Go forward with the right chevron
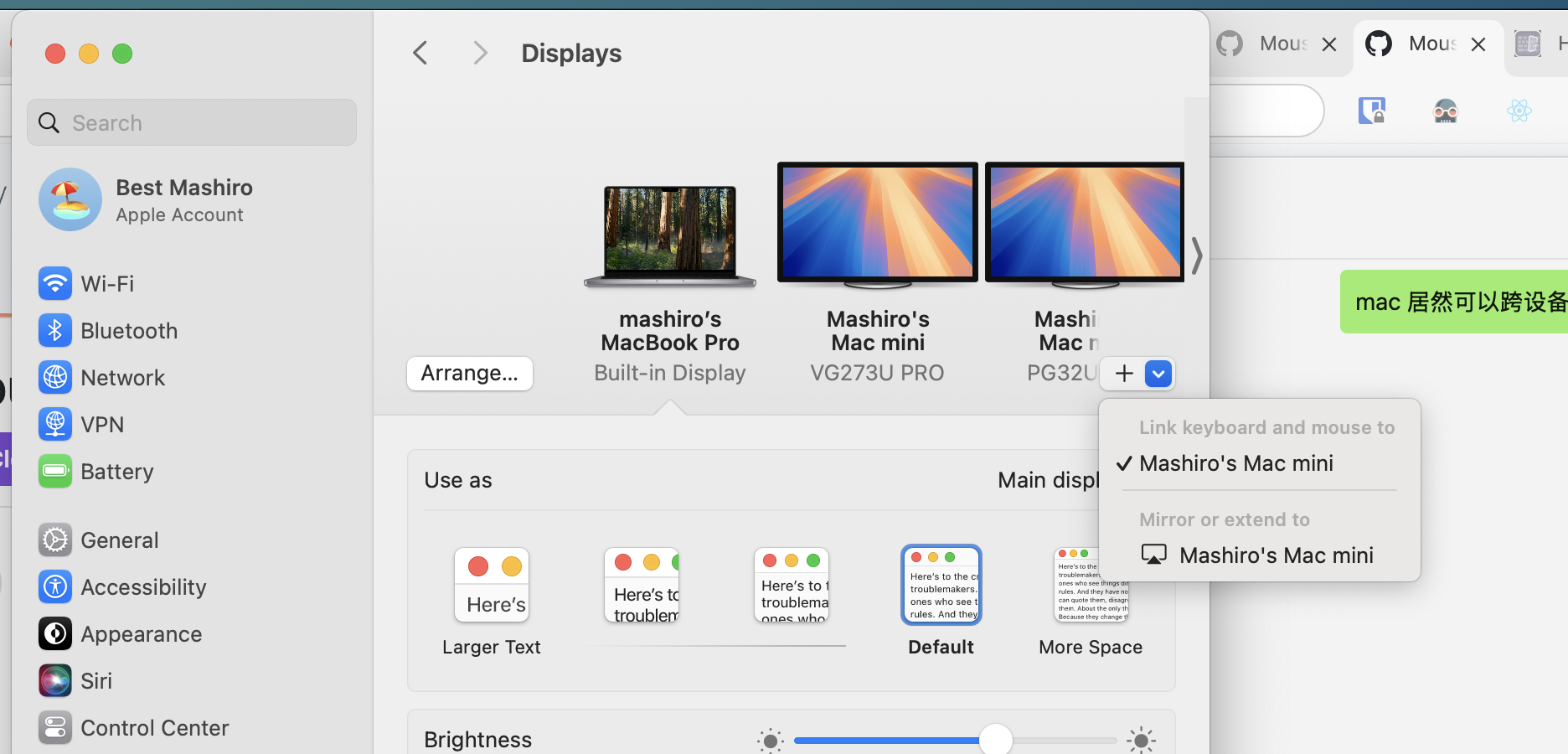The image size is (1568, 754). click(480, 54)
